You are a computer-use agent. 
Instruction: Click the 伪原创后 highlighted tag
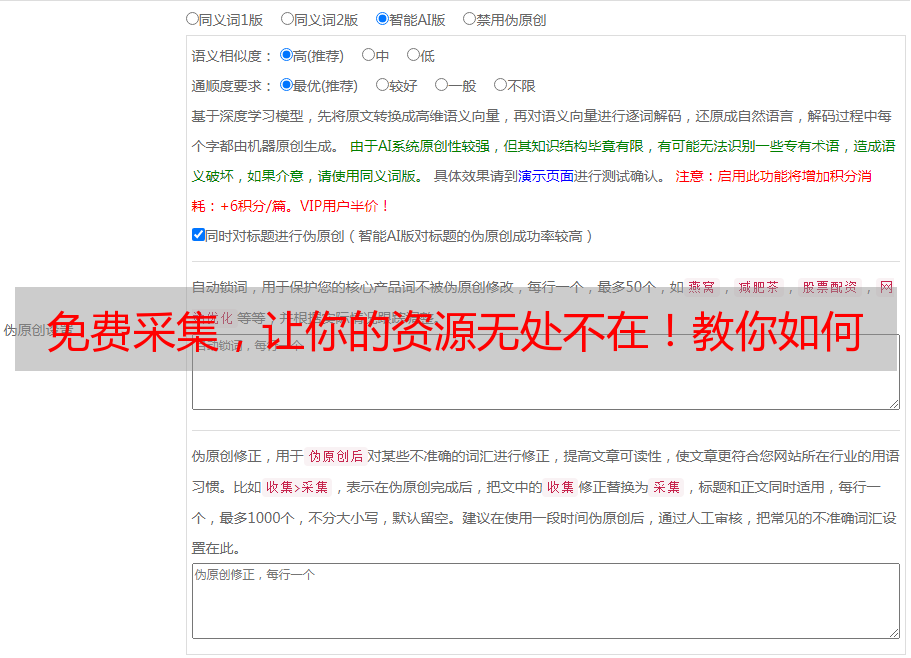[x=336, y=456]
